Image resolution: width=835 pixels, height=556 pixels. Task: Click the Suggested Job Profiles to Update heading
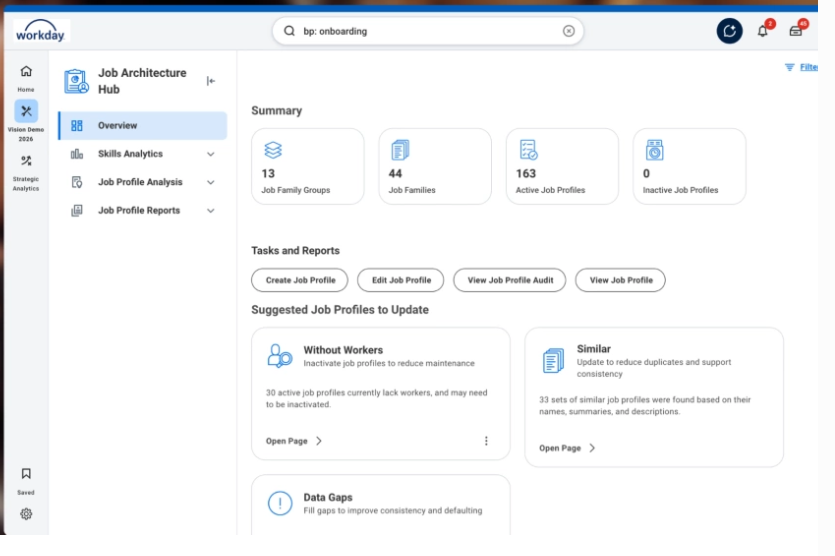(x=340, y=310)
